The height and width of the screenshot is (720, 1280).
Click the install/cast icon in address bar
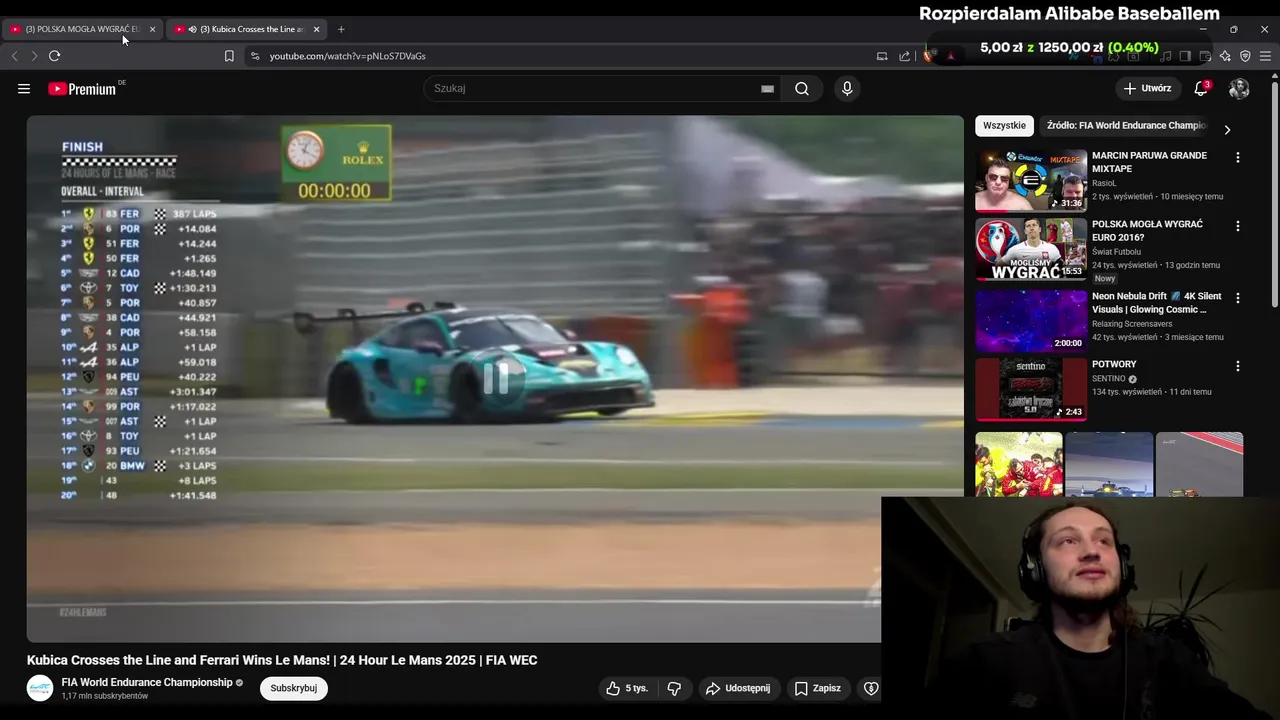[x=882, y=56]
